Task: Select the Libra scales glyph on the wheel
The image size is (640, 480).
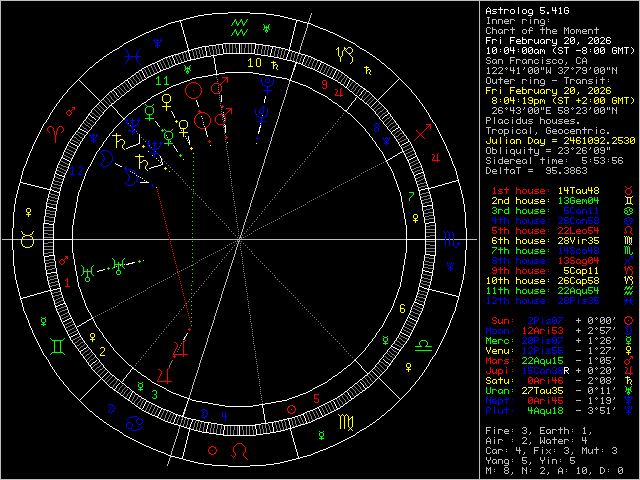Action: [x=424, y=346]
